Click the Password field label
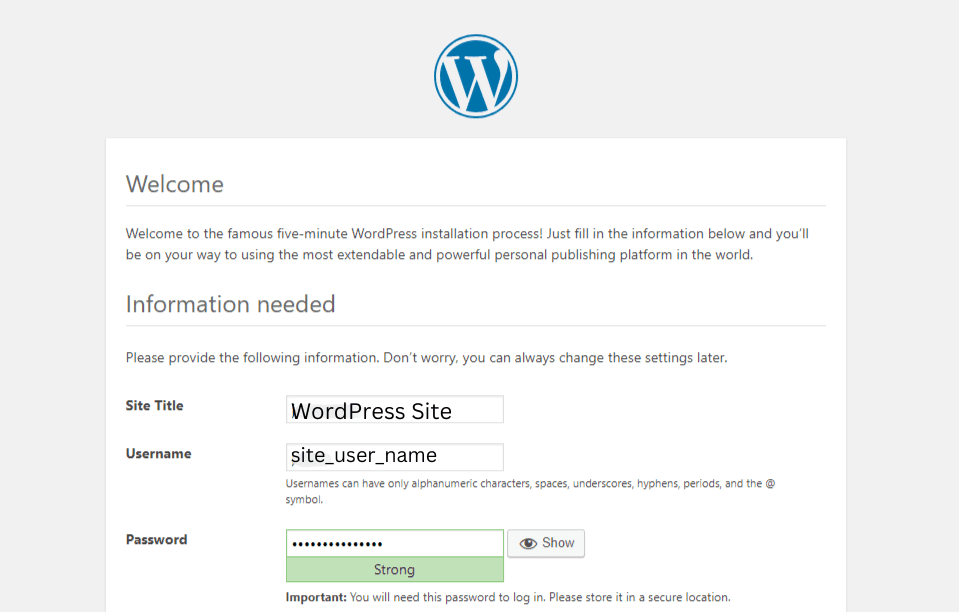 156,539
